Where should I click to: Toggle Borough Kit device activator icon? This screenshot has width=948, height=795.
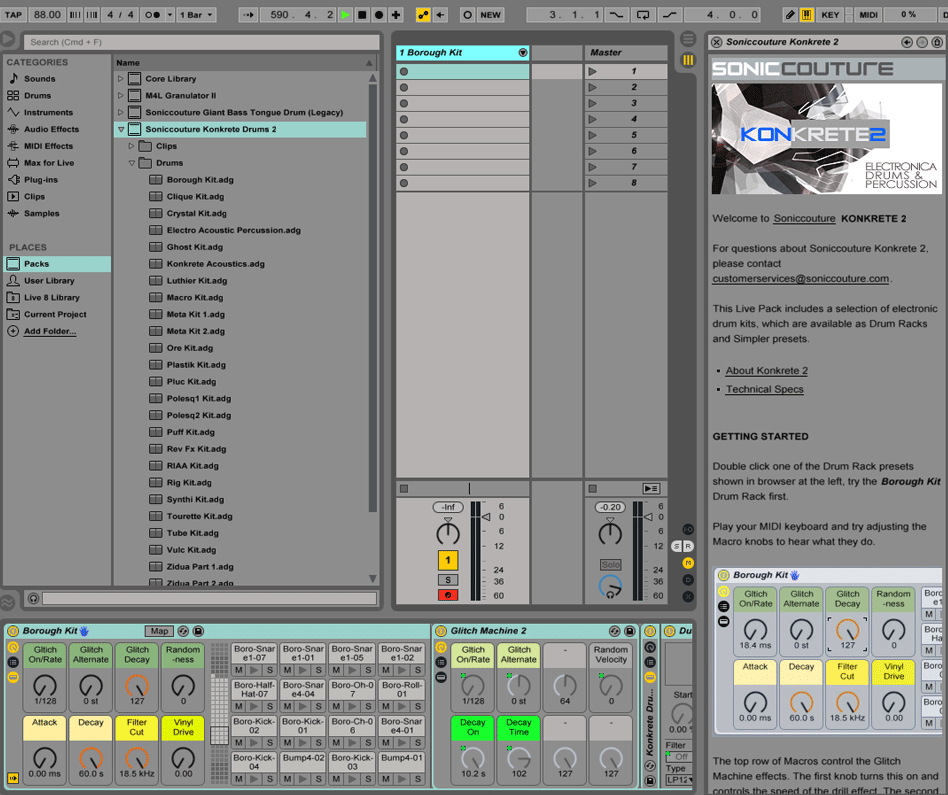coord(13,631)
